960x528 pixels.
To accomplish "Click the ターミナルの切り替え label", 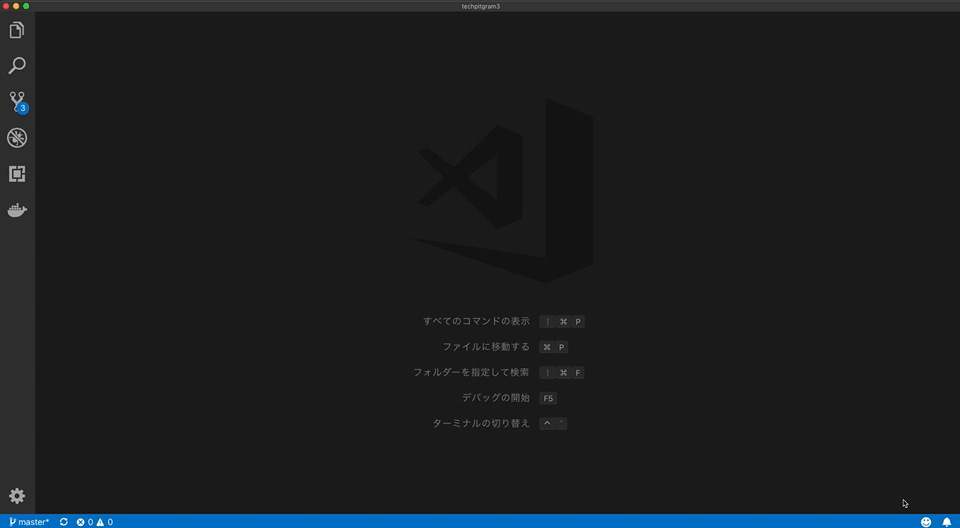I will [x=481, y=423].
